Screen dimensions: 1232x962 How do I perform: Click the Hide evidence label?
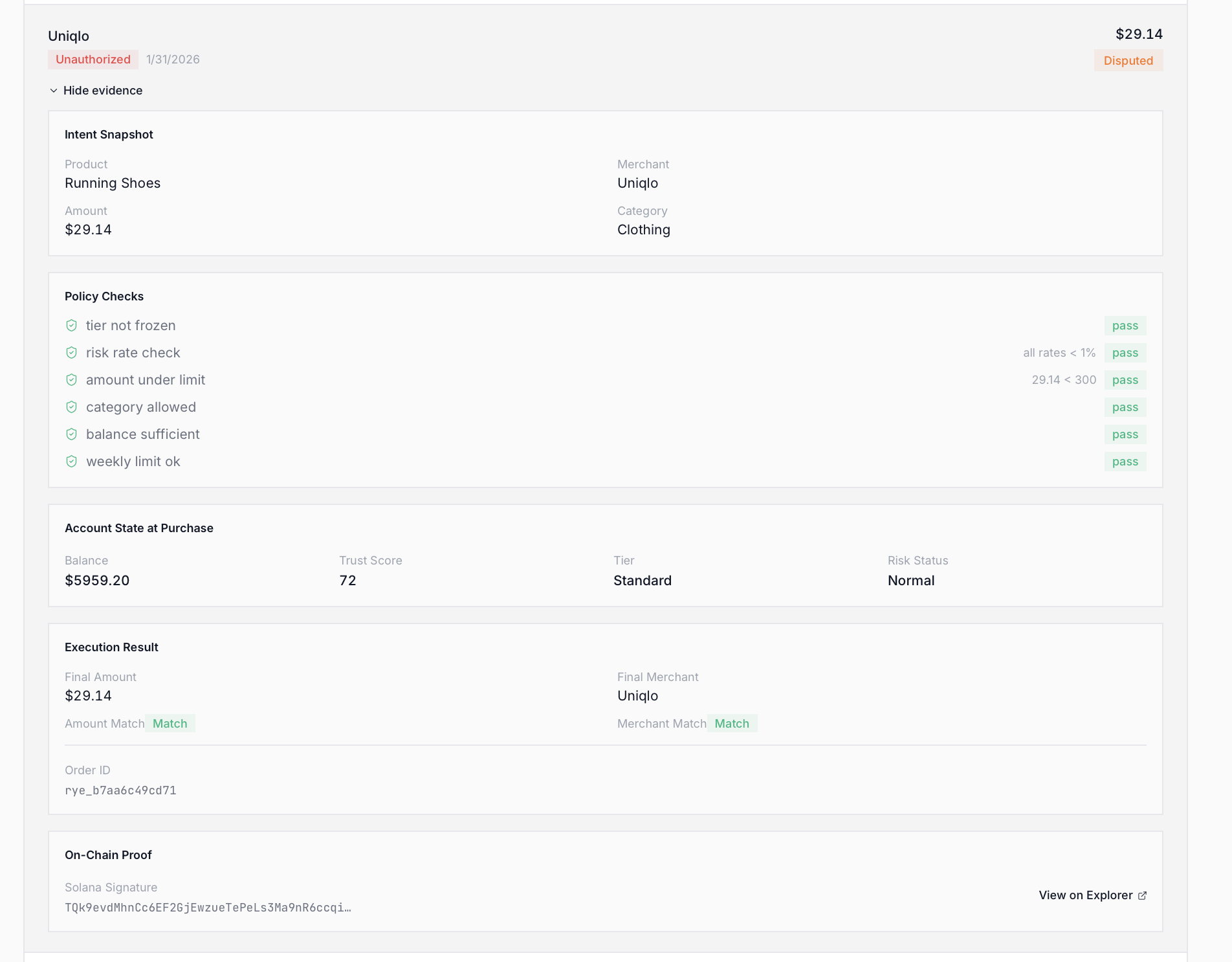tap(103, 91)
